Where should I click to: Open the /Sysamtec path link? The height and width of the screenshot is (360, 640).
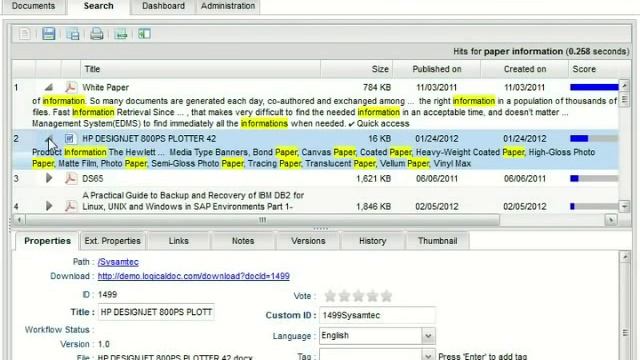(118, 262)
